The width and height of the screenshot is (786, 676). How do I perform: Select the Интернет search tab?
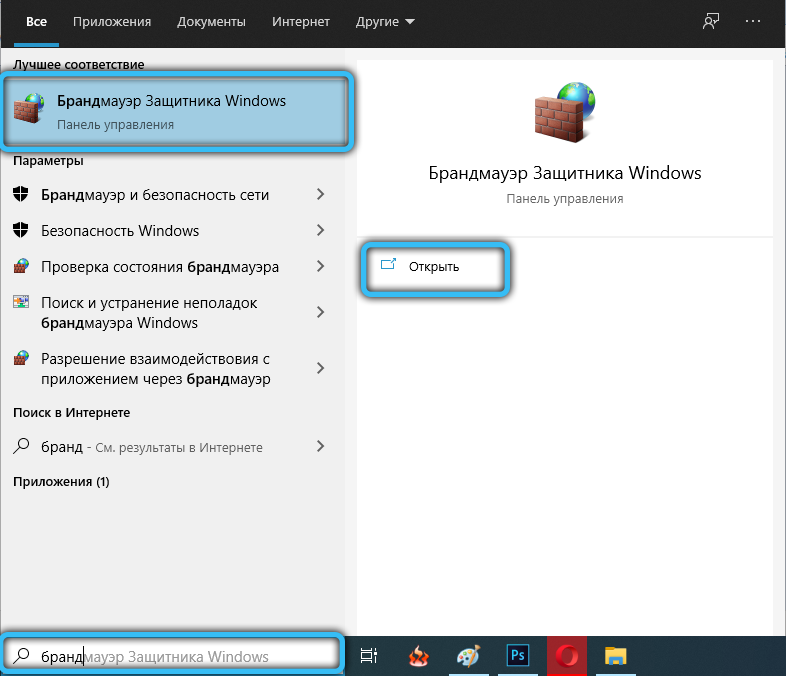click(300, 21)
